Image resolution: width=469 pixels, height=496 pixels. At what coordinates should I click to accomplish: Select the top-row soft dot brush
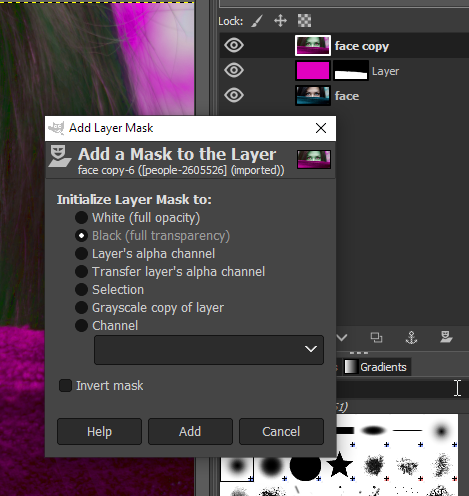tap(442, 431)
